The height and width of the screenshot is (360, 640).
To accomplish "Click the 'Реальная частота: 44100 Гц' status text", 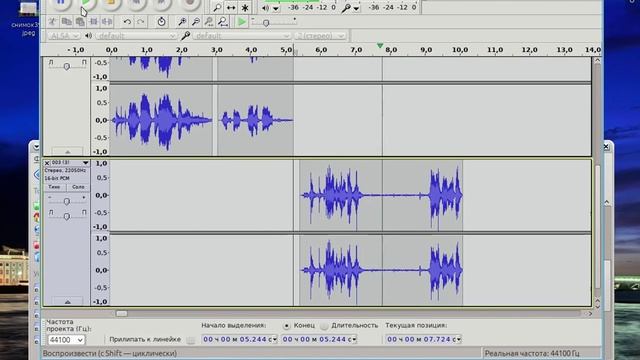I will click(532, 353).
